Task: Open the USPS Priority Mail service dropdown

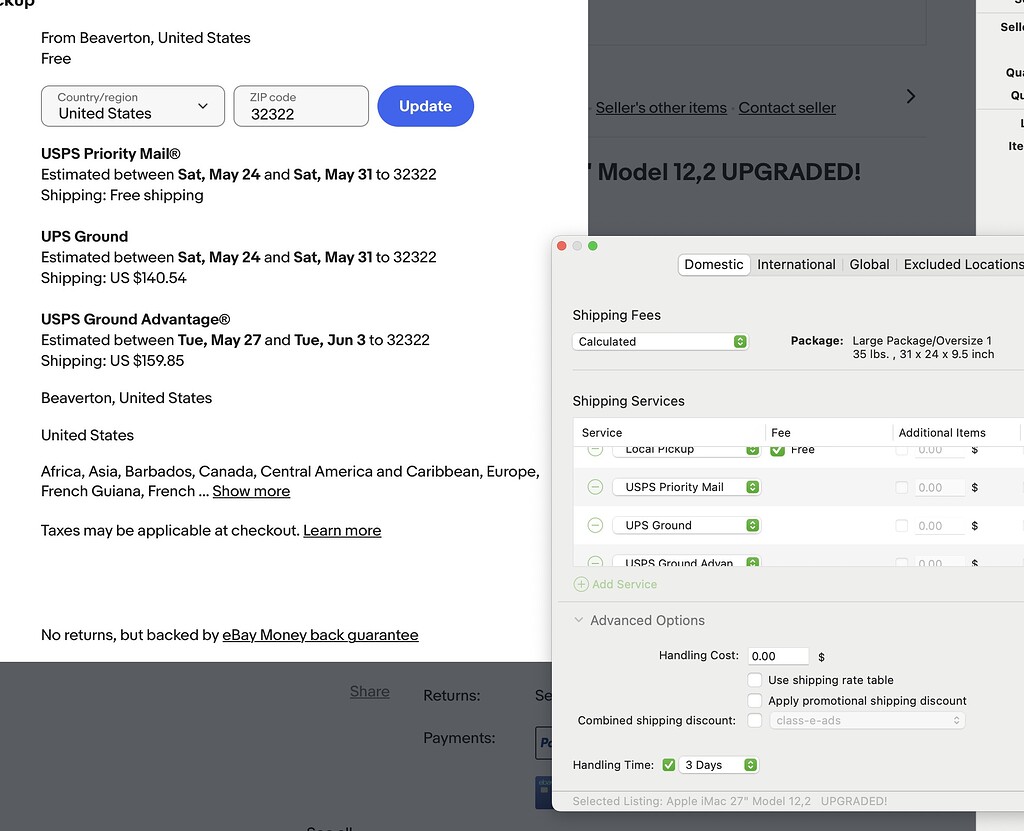Action: [x=686, y=487]
